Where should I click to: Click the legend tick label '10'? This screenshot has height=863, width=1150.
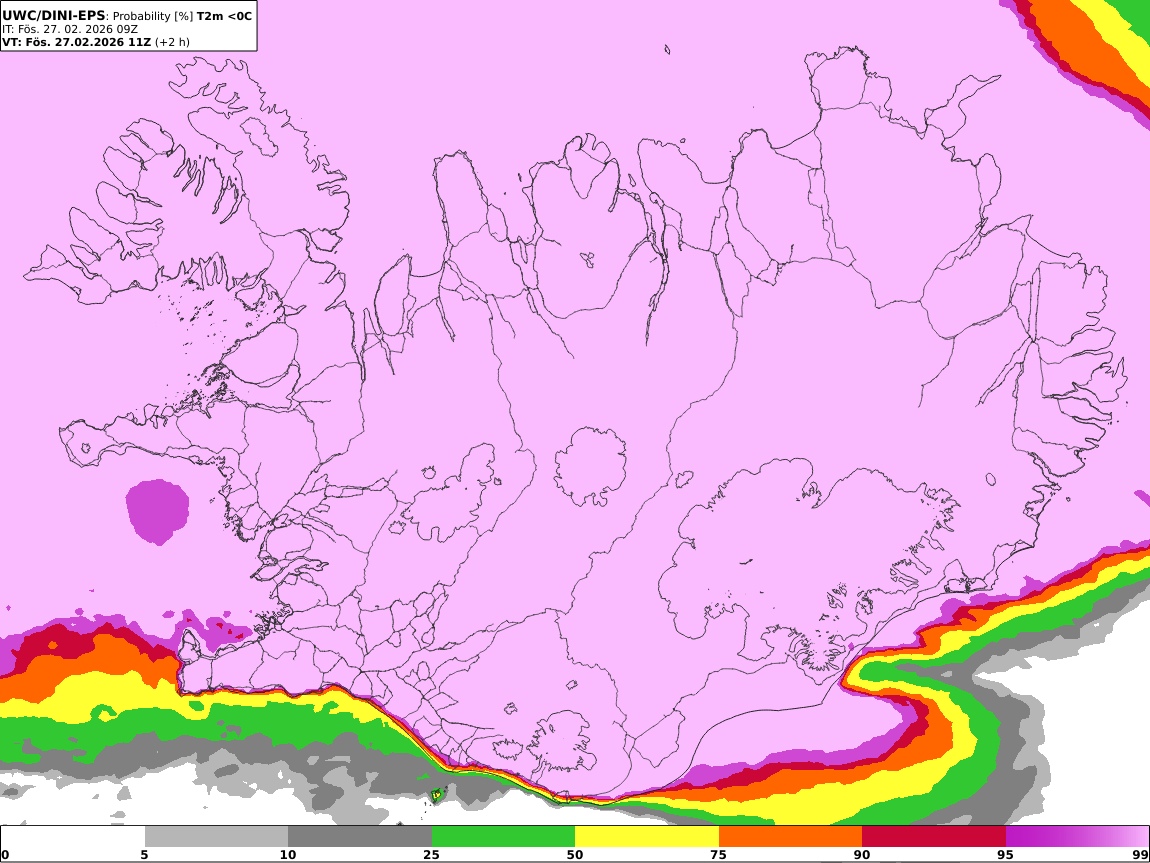pyautogui.click(x=288, y=854)
